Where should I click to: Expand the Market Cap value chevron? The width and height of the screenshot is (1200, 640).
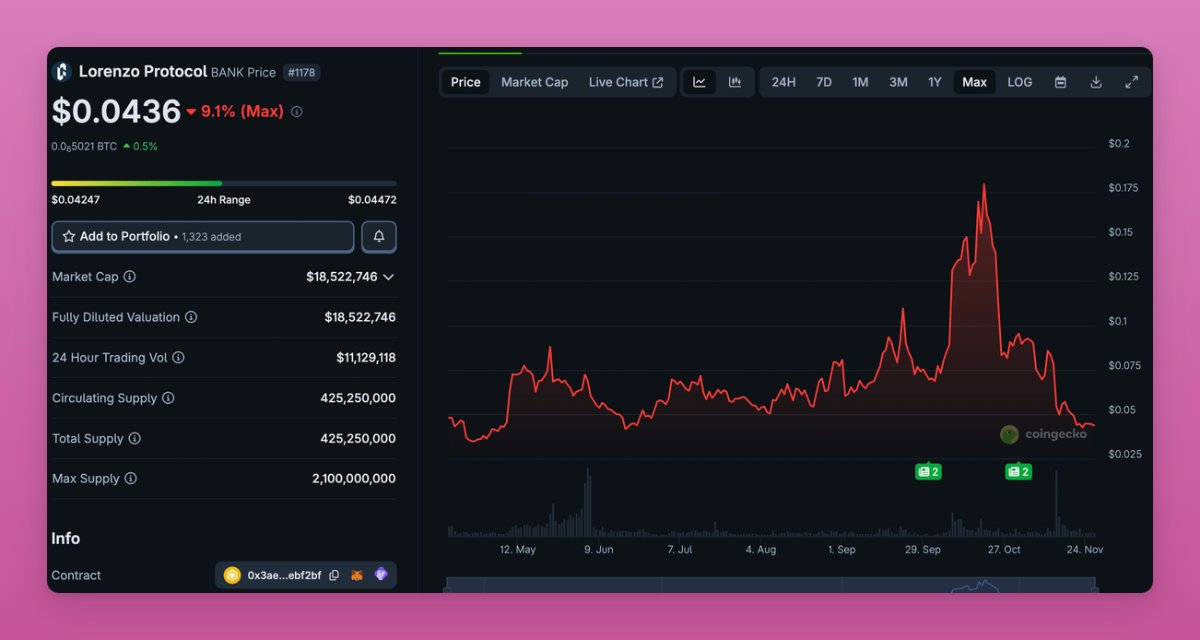tap(390, 277)
